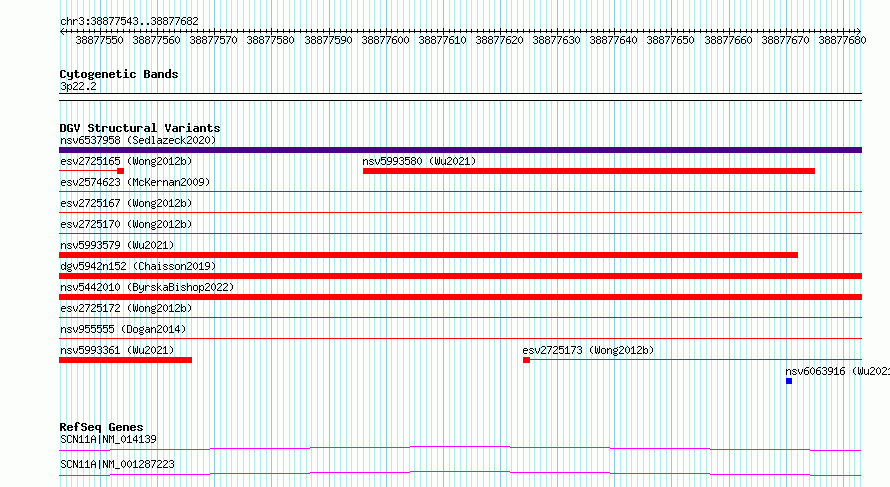
Task: Open the nsv5993580 (Wu2021) label
Action: pos(419,161)
